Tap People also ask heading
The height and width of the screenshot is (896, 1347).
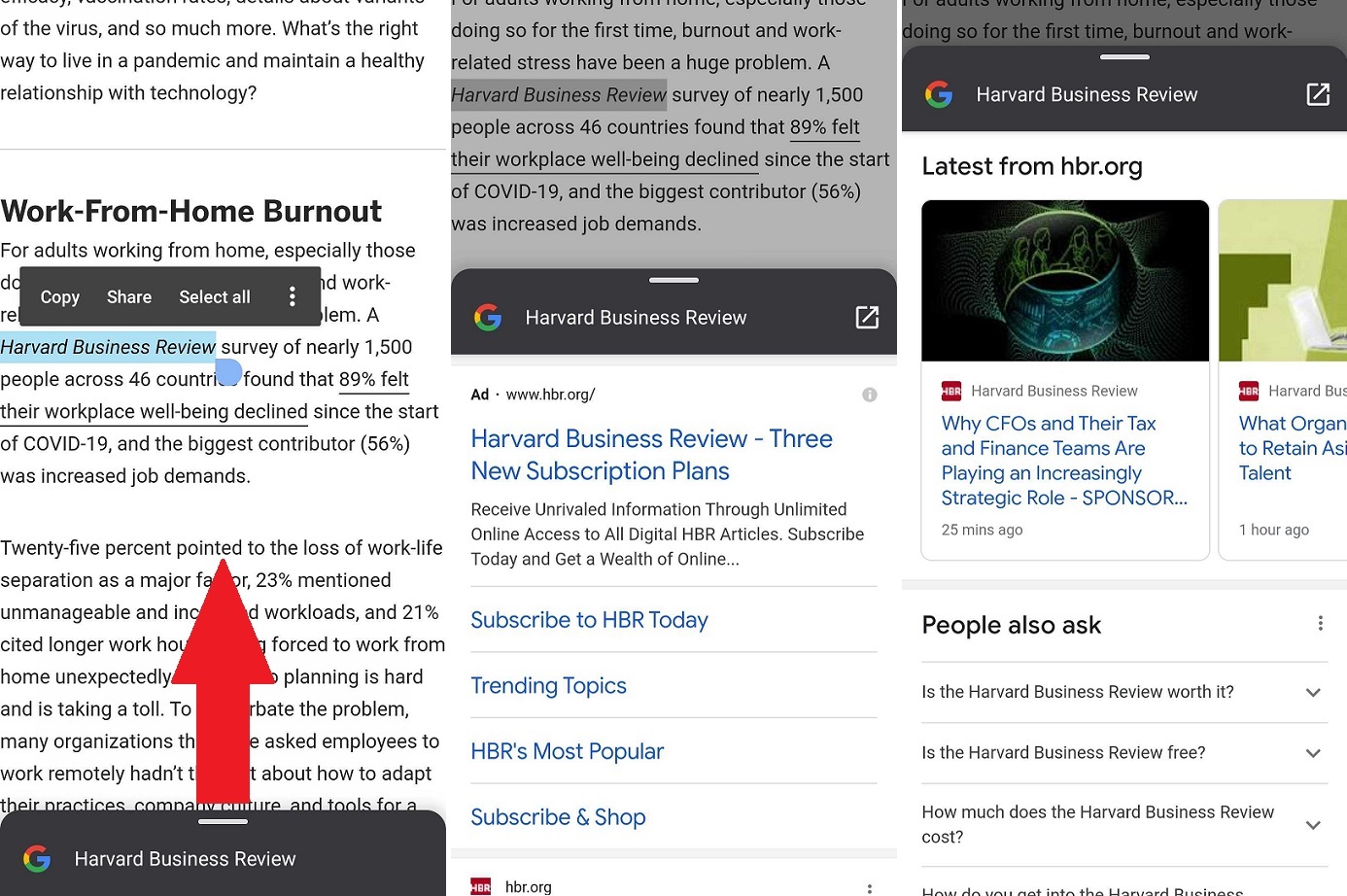pos(1011,625)
